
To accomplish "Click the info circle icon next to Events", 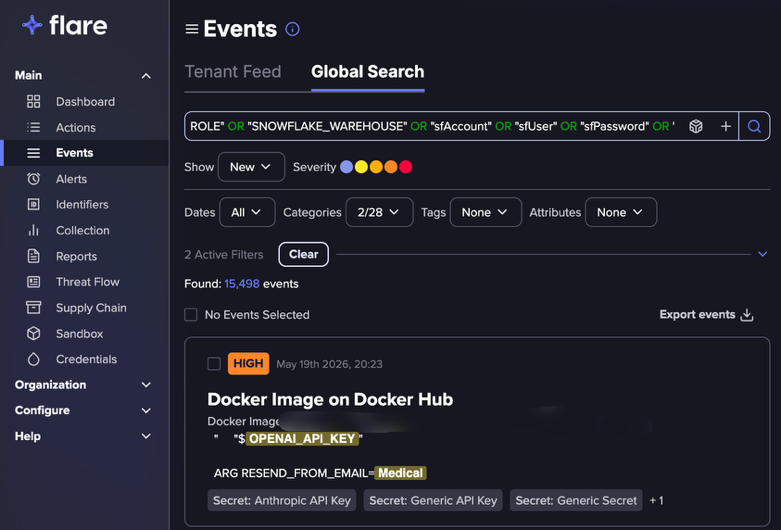I will [x=292, y=29].
